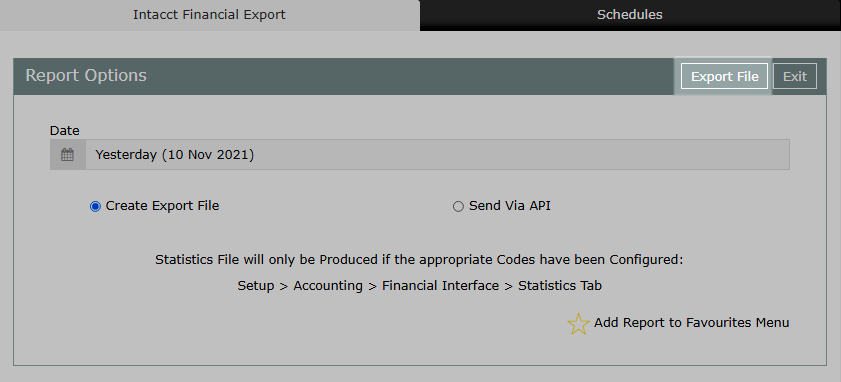Click the 'Statistics File will only be Produced' note
841x382 pixels.
pyautogui.click(x=419, y=260)
